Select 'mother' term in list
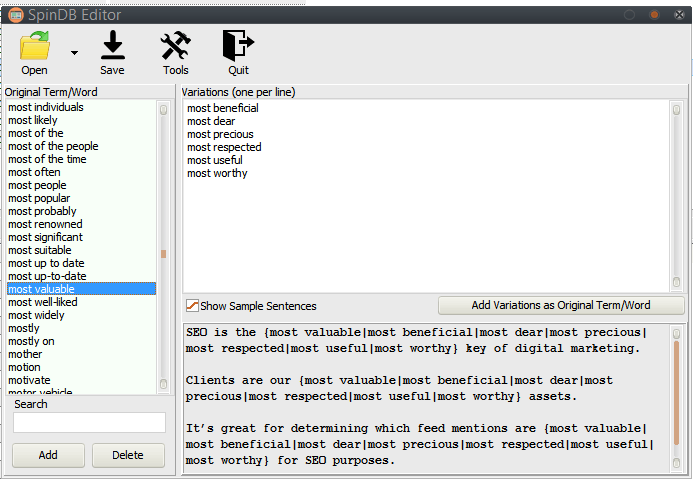The height and width of the screenshot is (481, 693). (x=81, y=354)
